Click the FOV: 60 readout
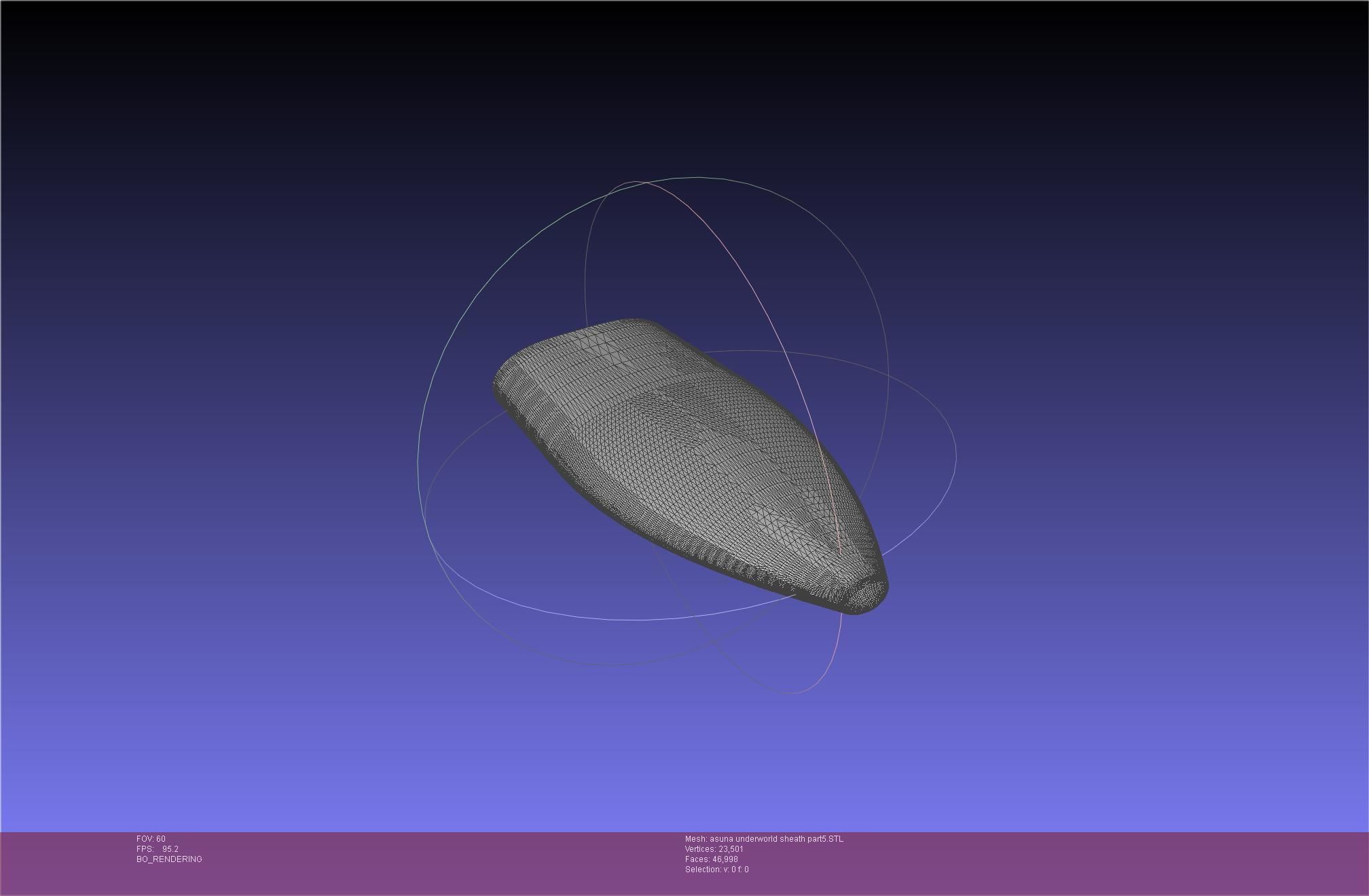Screen dimensions: 1369x896 coord(151,839)
